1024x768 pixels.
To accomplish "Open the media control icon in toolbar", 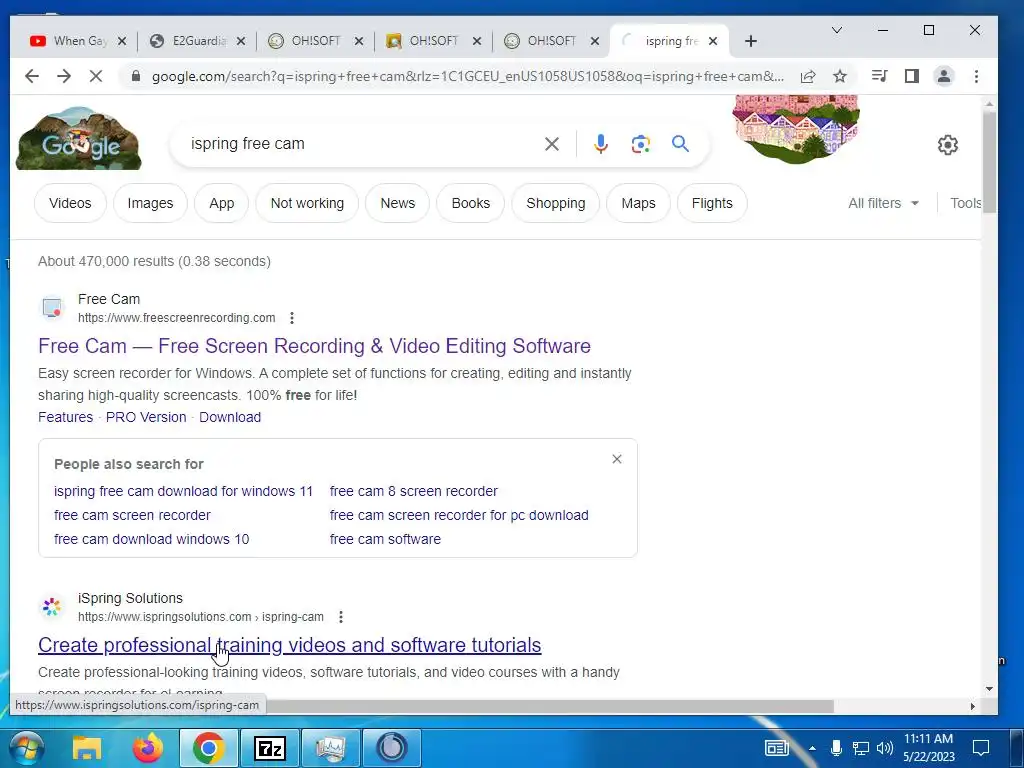I will [879, 76].
